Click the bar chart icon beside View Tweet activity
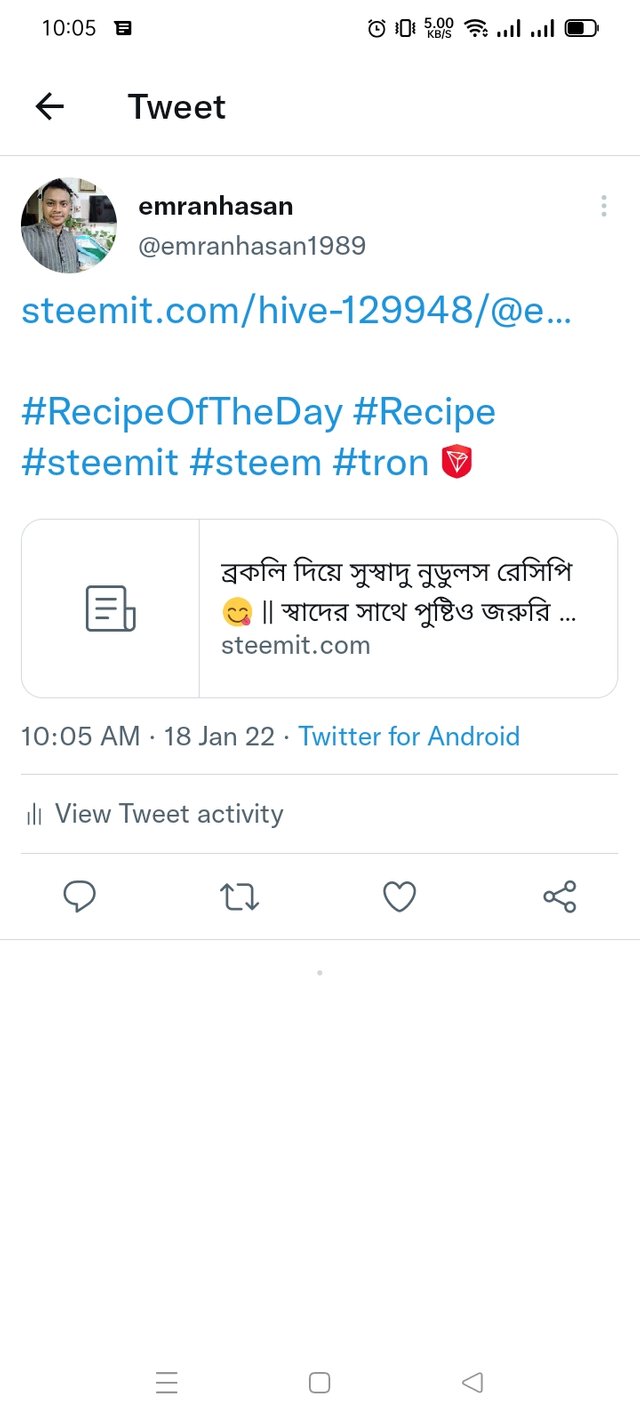Screen dimensions: 640x1422 pyautogui.click(x=33, y=814)
